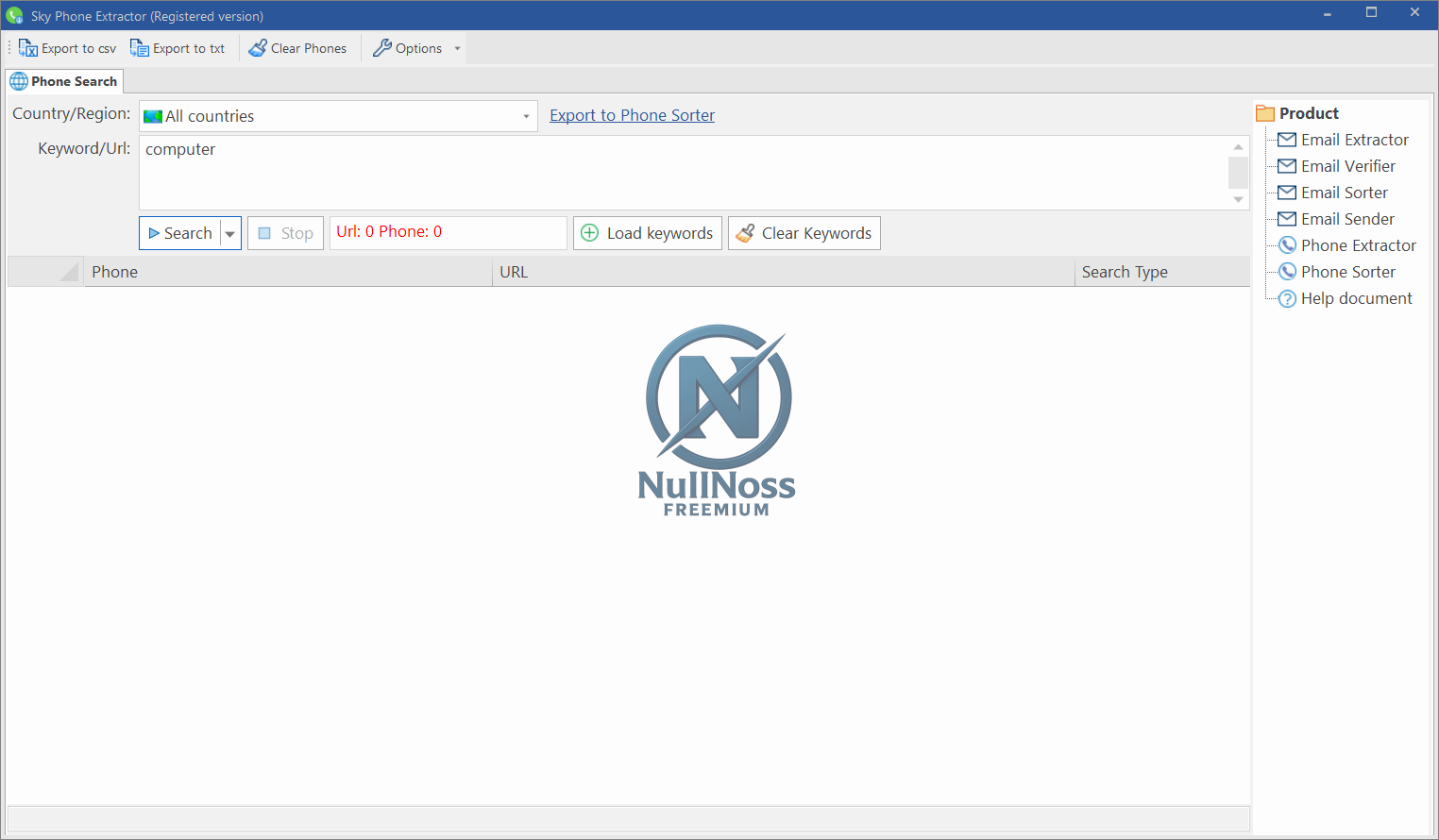Click the Clear Phones brush icon
This screenshot has height=840, width=1439.
[258, 48]
